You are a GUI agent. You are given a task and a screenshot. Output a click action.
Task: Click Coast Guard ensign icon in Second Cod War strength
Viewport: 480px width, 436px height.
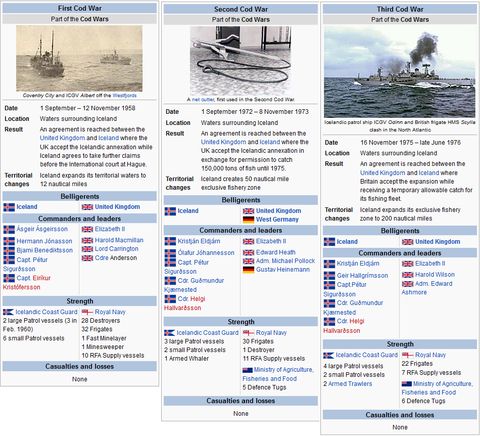click(x=169, y=333)
